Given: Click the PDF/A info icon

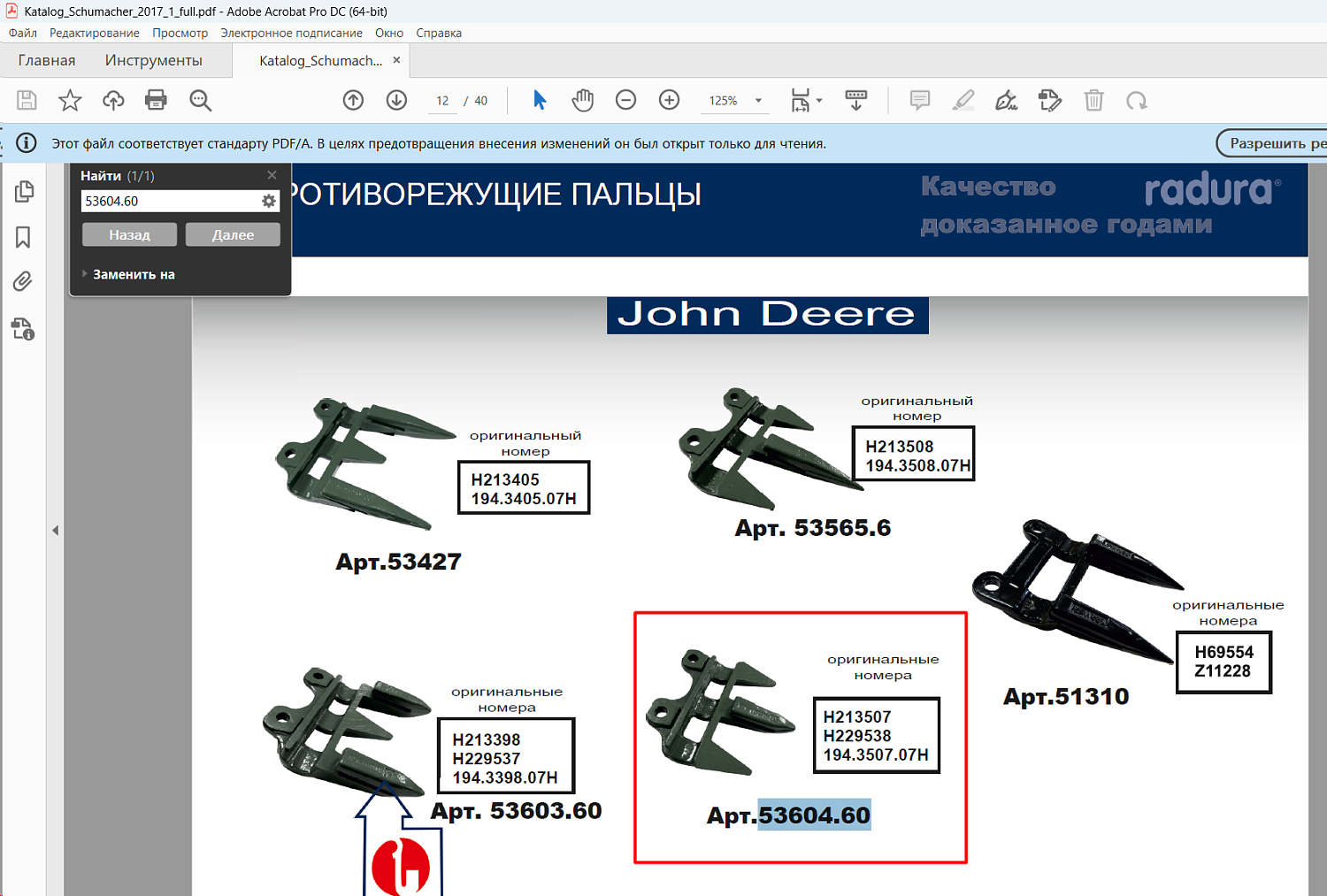Looking at the screenshot, I should tap(27, 142).
